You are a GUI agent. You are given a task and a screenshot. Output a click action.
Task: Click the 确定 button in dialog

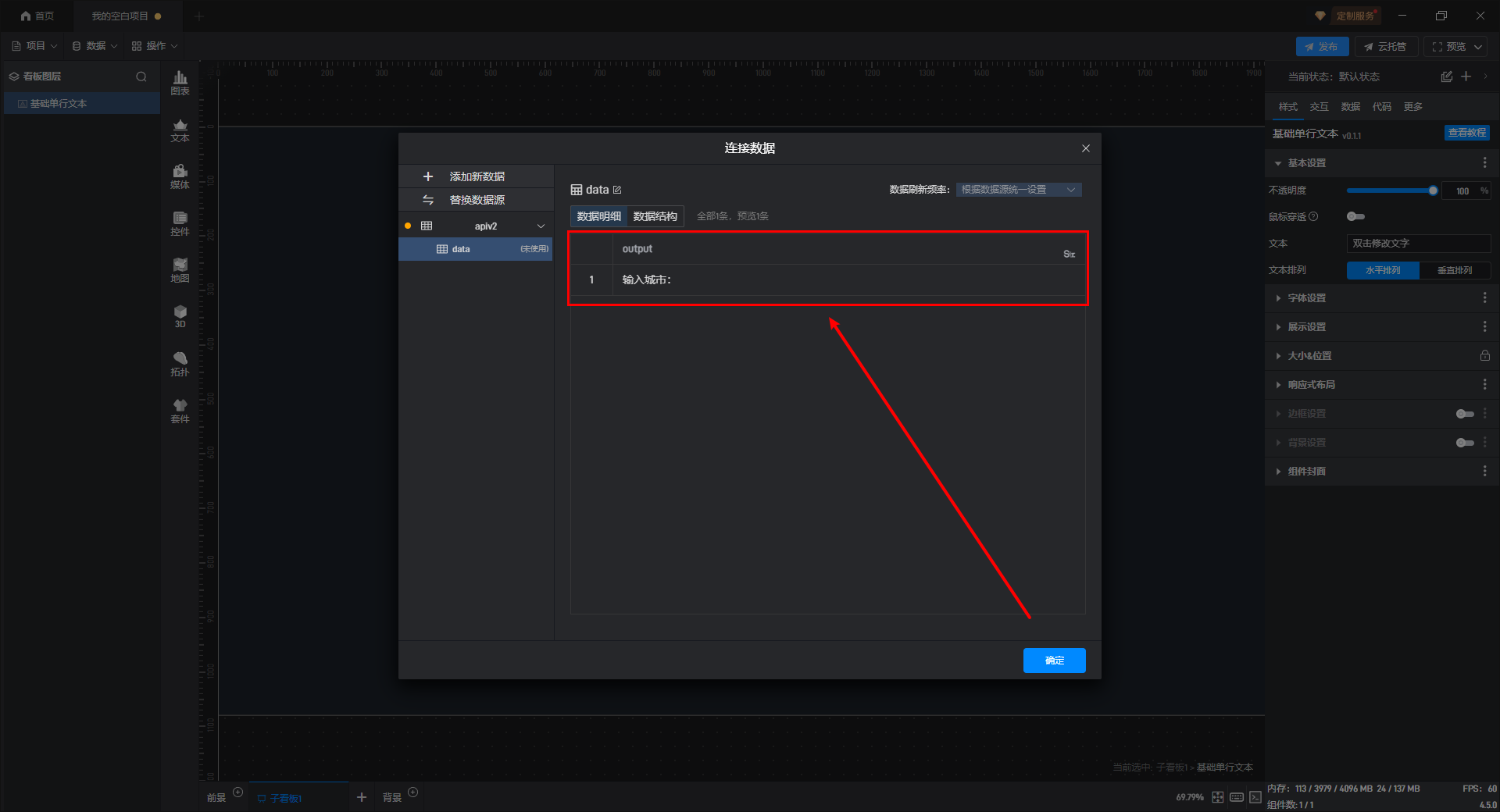[x=1055, y=661]
